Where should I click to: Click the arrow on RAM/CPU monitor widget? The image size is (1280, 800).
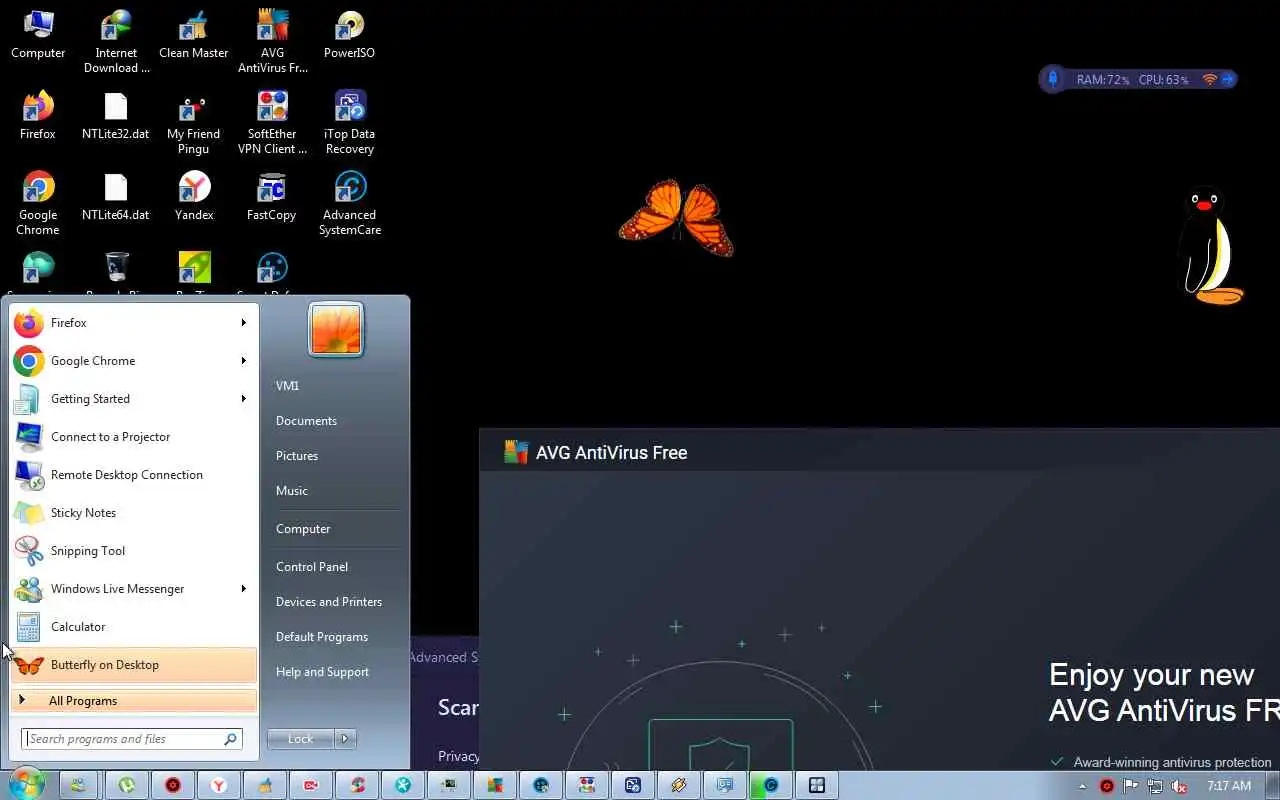[1228, 79]
